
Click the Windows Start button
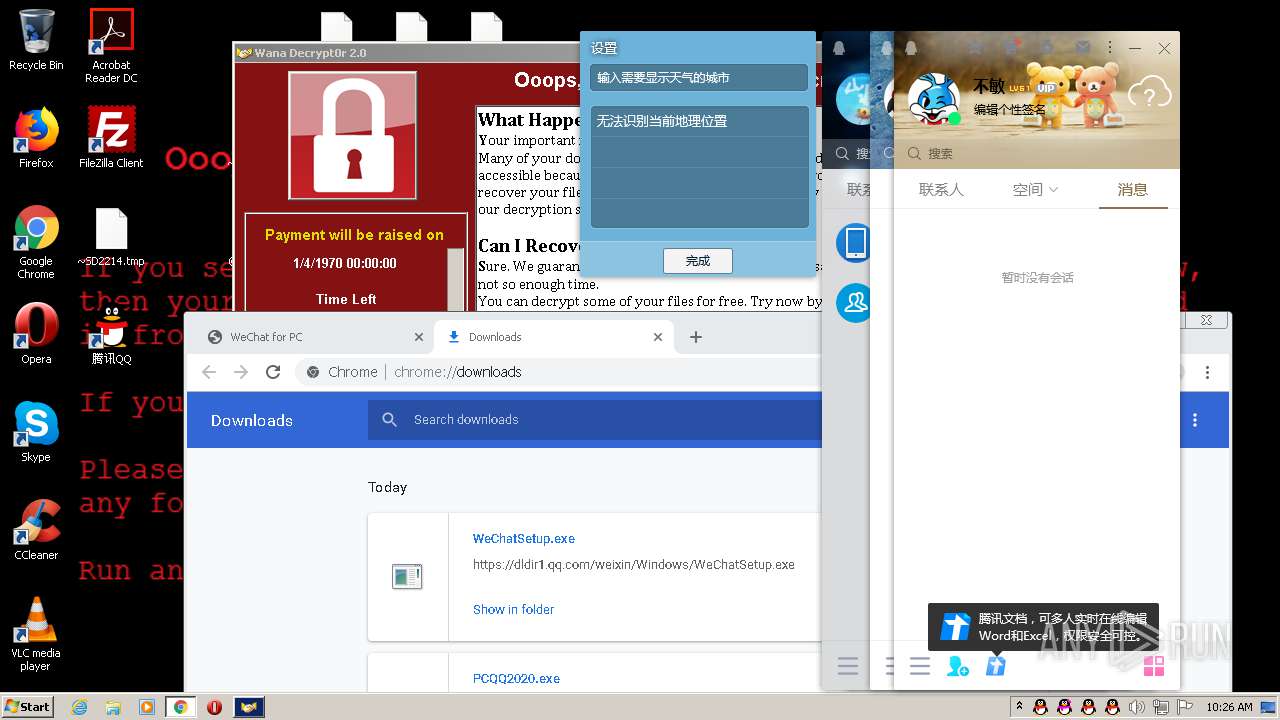[27, 707]
